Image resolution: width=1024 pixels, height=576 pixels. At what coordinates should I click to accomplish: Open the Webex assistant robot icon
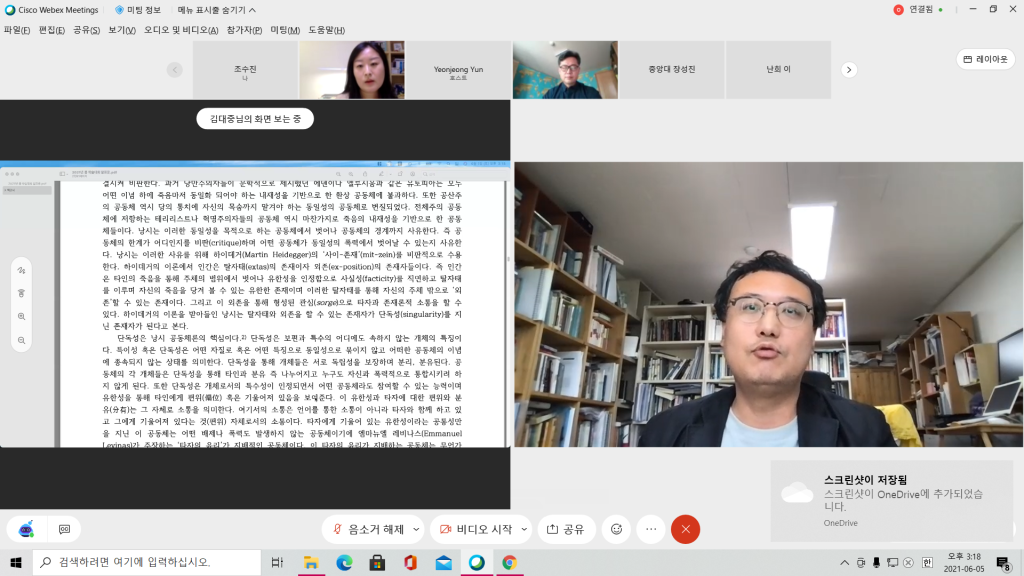point(26,530)
